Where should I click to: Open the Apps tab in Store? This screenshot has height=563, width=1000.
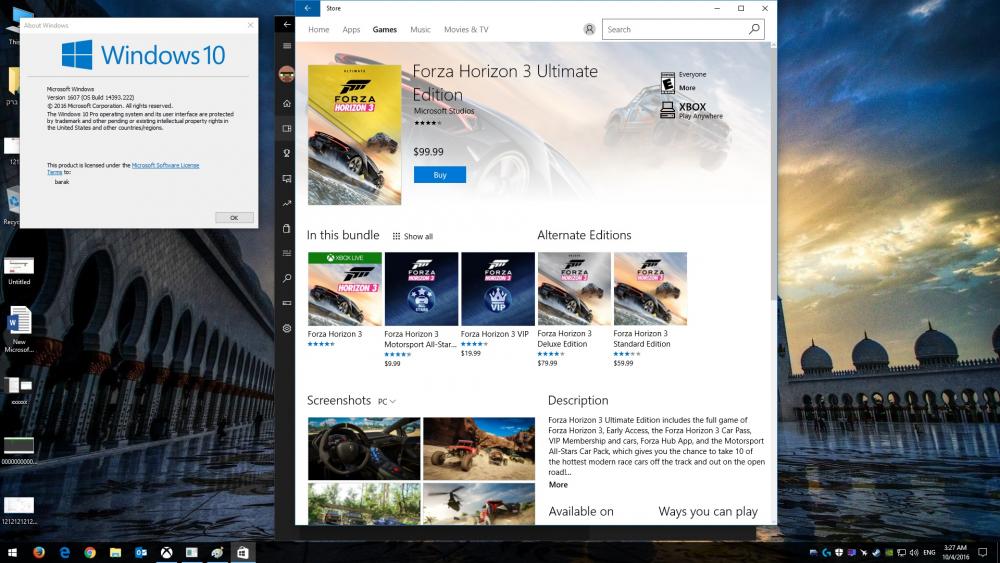click(x=351, y=29)
